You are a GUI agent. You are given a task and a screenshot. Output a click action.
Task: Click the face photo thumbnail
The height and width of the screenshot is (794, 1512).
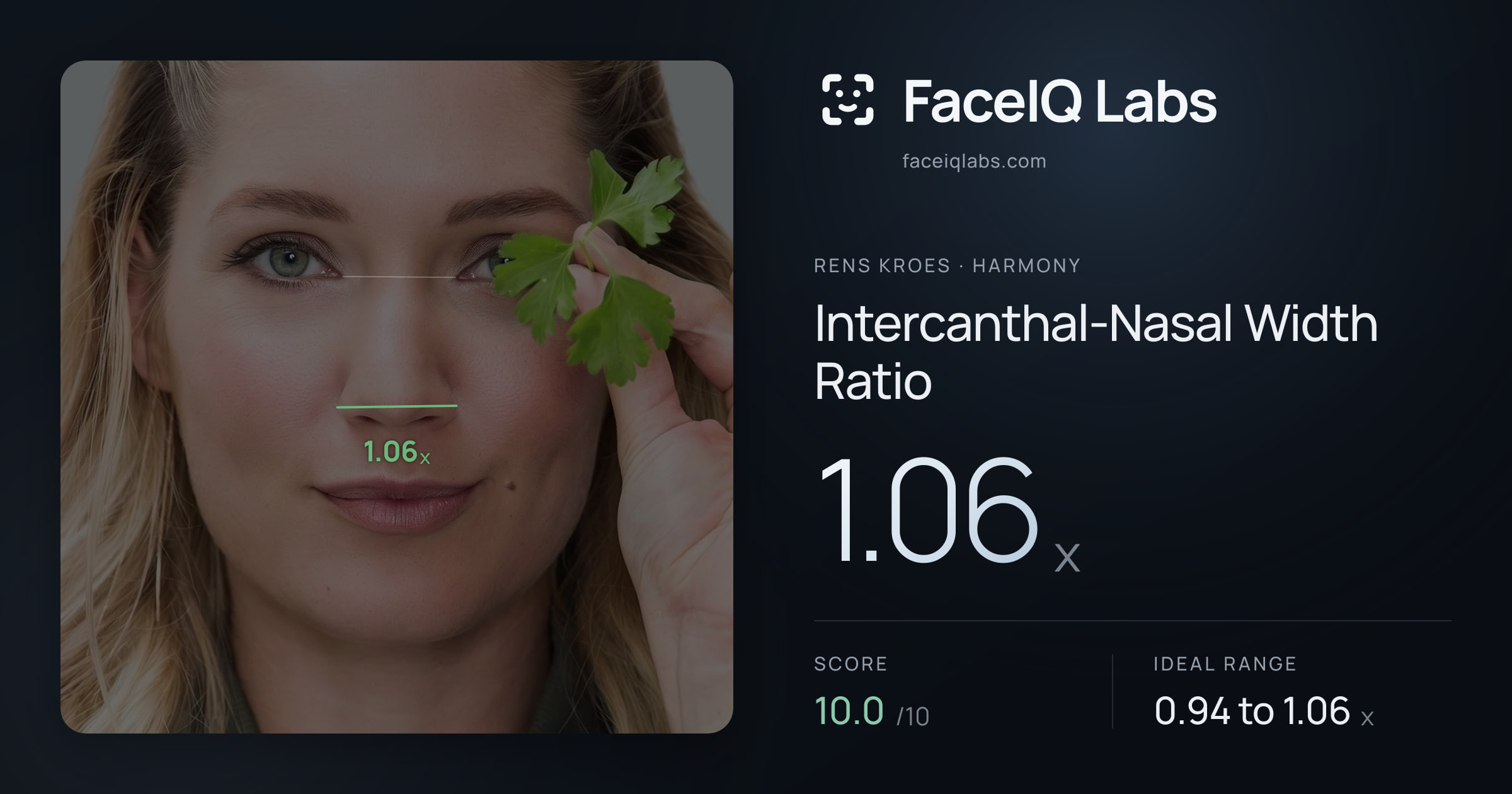397,397
